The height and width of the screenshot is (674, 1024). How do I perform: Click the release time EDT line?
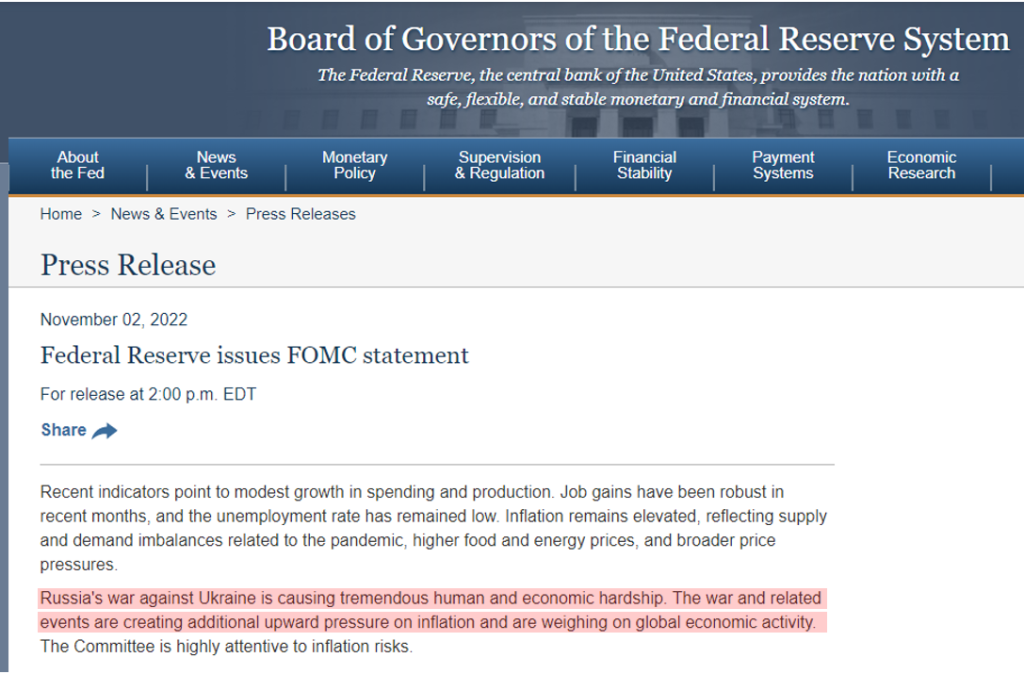pos(148,394)
